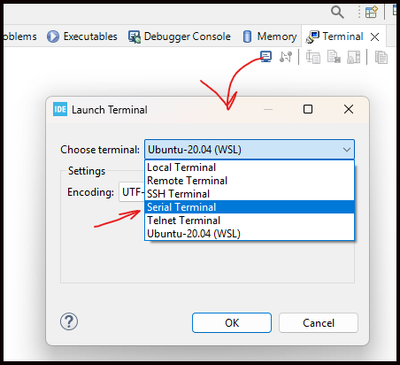
Task: Open the Encoding combo box
Action: coord(132,192)
